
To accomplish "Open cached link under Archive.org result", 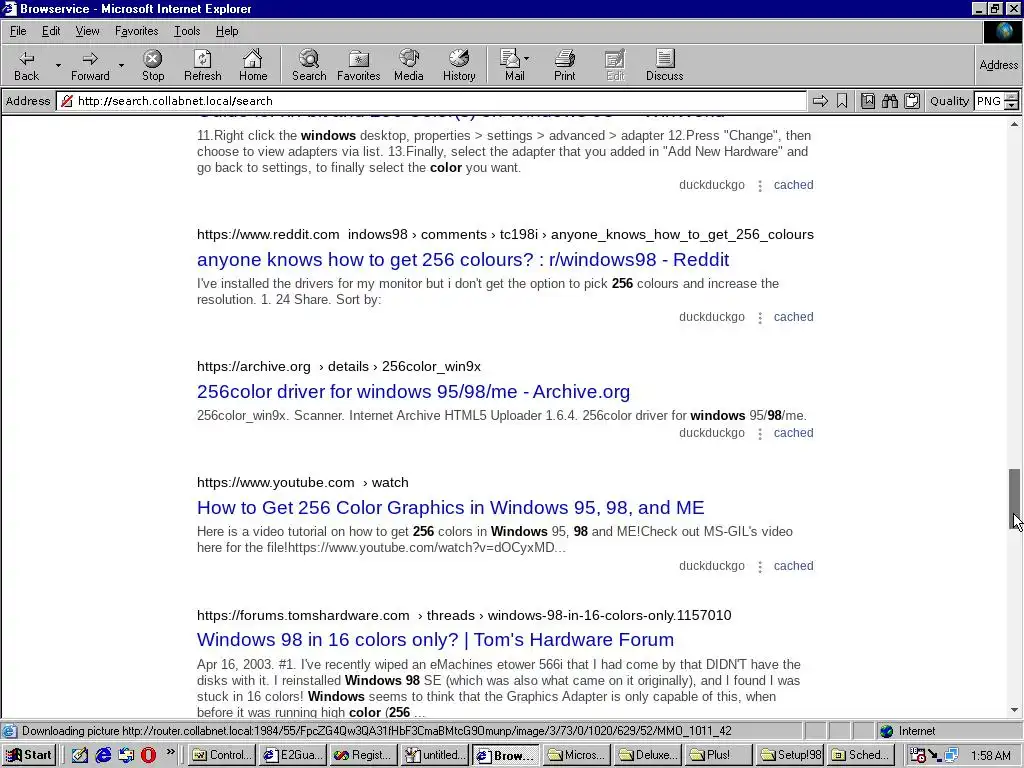I will click(793, 433).
